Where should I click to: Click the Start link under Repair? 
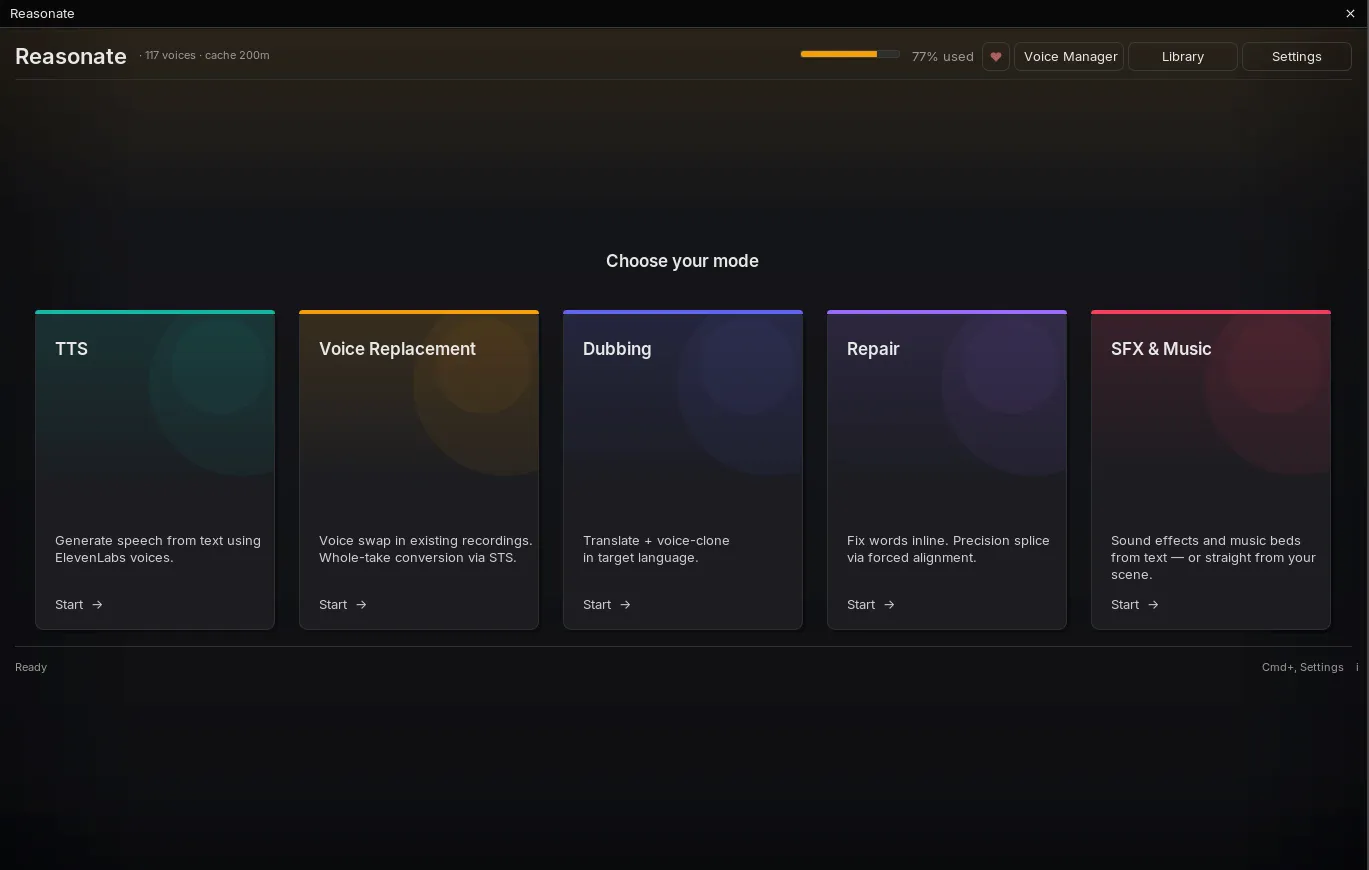pos(861,605)
